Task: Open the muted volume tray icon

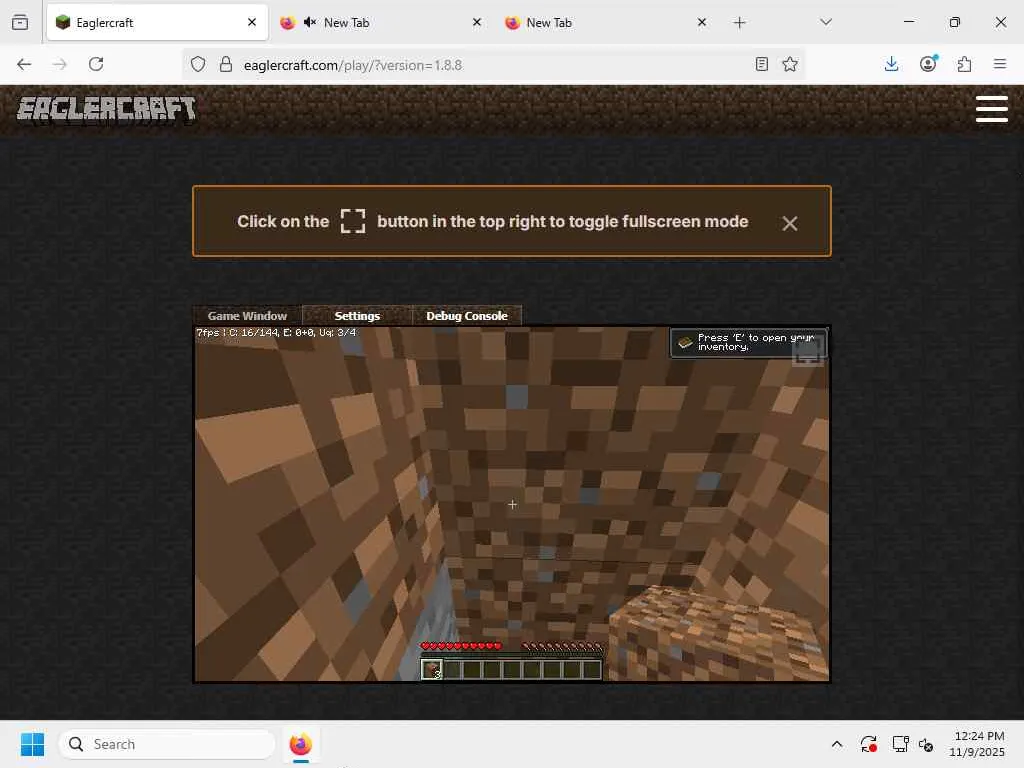Action: coord(926,744)
